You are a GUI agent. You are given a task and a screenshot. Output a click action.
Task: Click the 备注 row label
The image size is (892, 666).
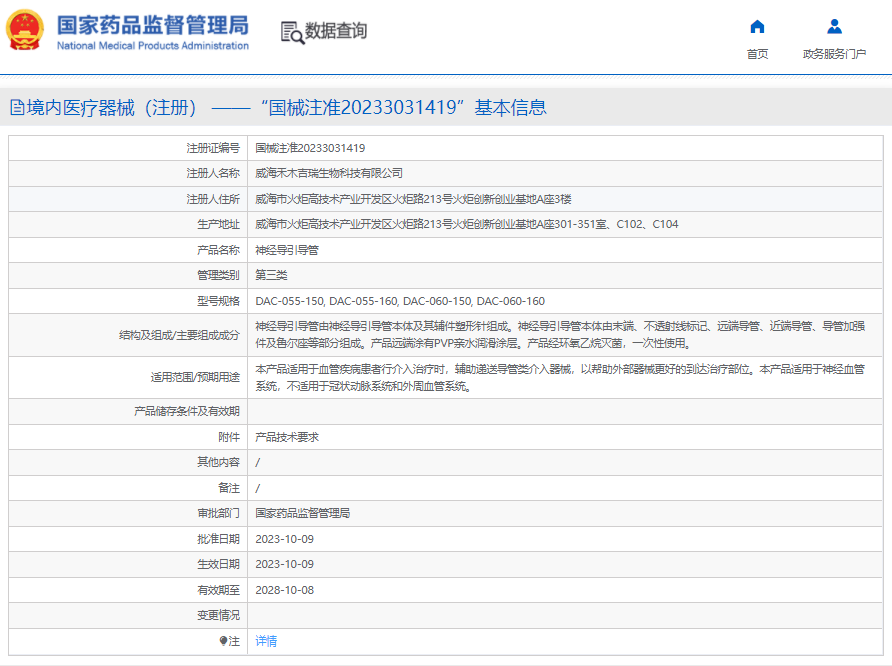pyautogui.click(x=229, y=488)
